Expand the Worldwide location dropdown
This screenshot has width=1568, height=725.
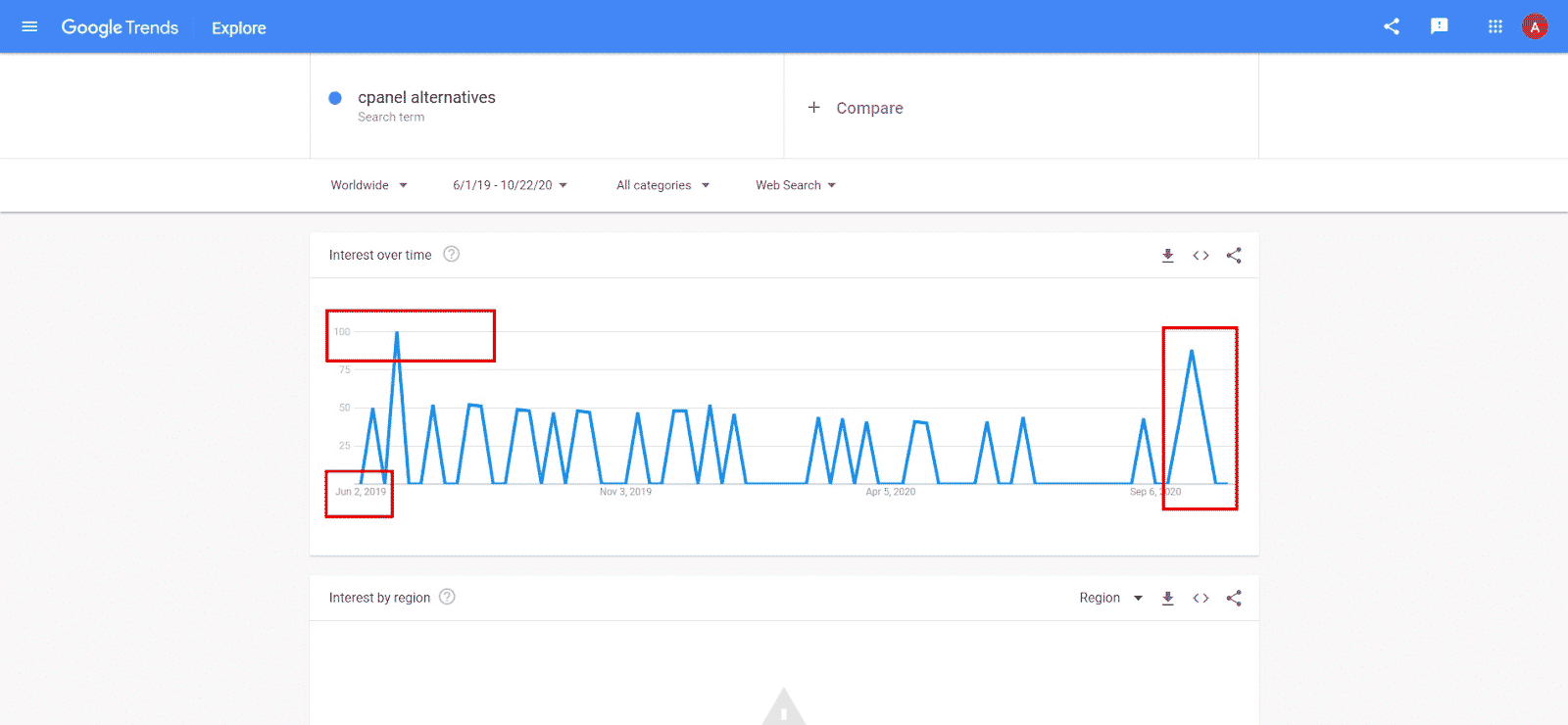(x=368, y=185)
